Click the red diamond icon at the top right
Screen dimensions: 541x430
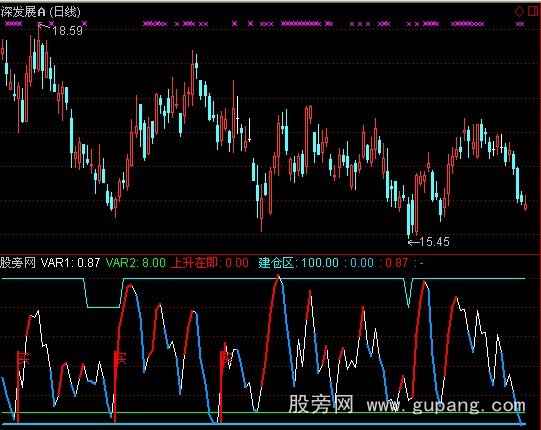coord(519,12)
